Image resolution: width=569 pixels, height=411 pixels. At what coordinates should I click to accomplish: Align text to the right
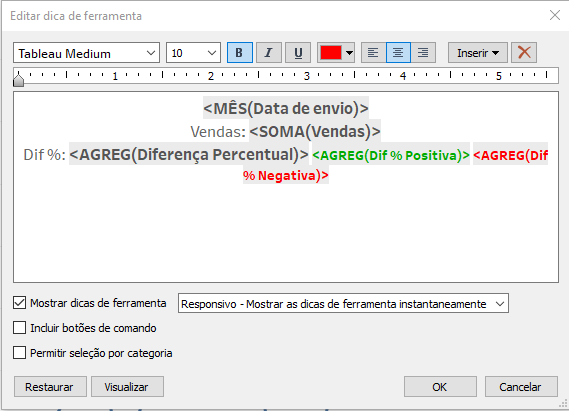tap(423, 53)
